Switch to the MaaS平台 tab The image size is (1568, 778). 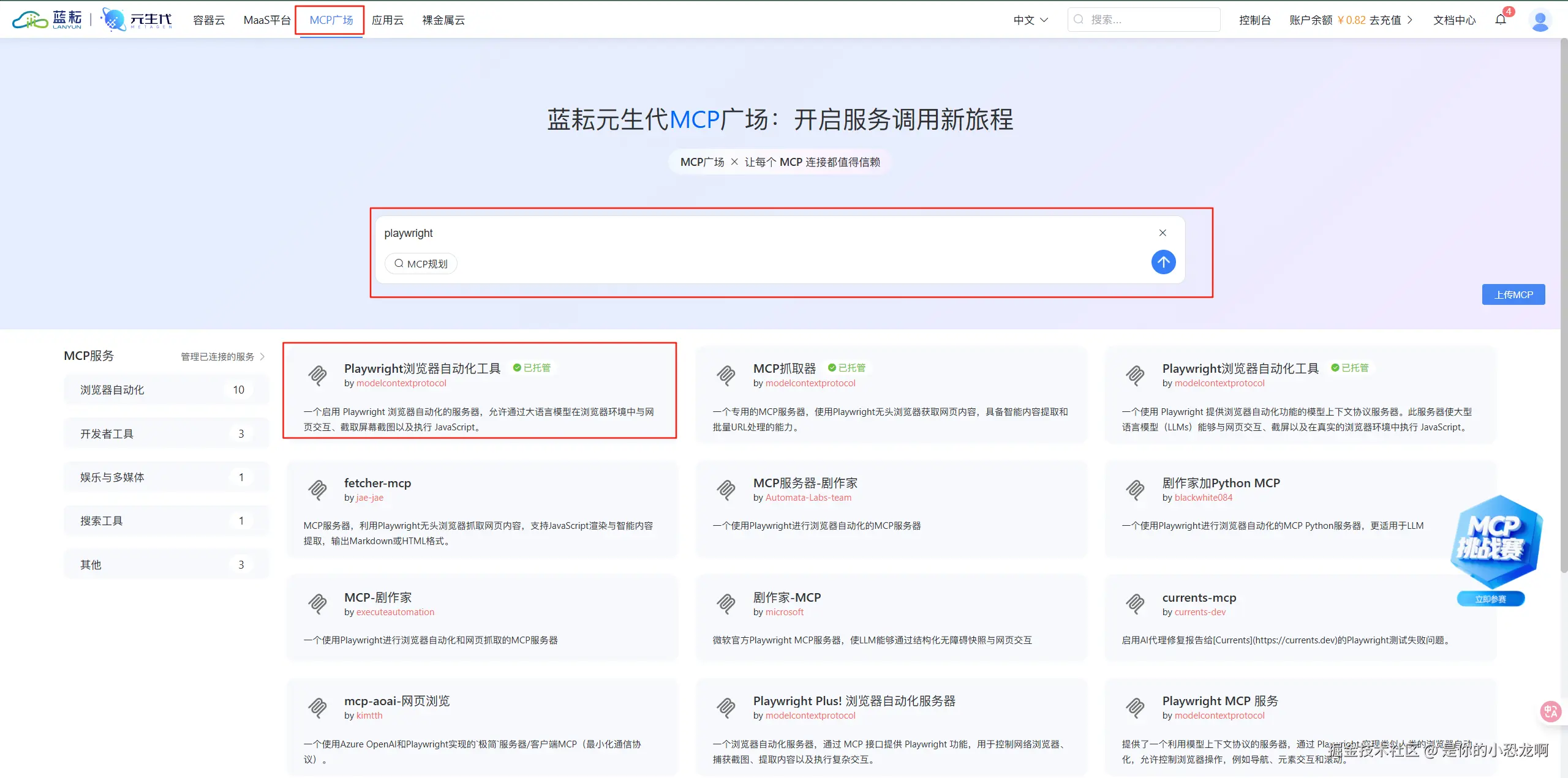point(267,20)
